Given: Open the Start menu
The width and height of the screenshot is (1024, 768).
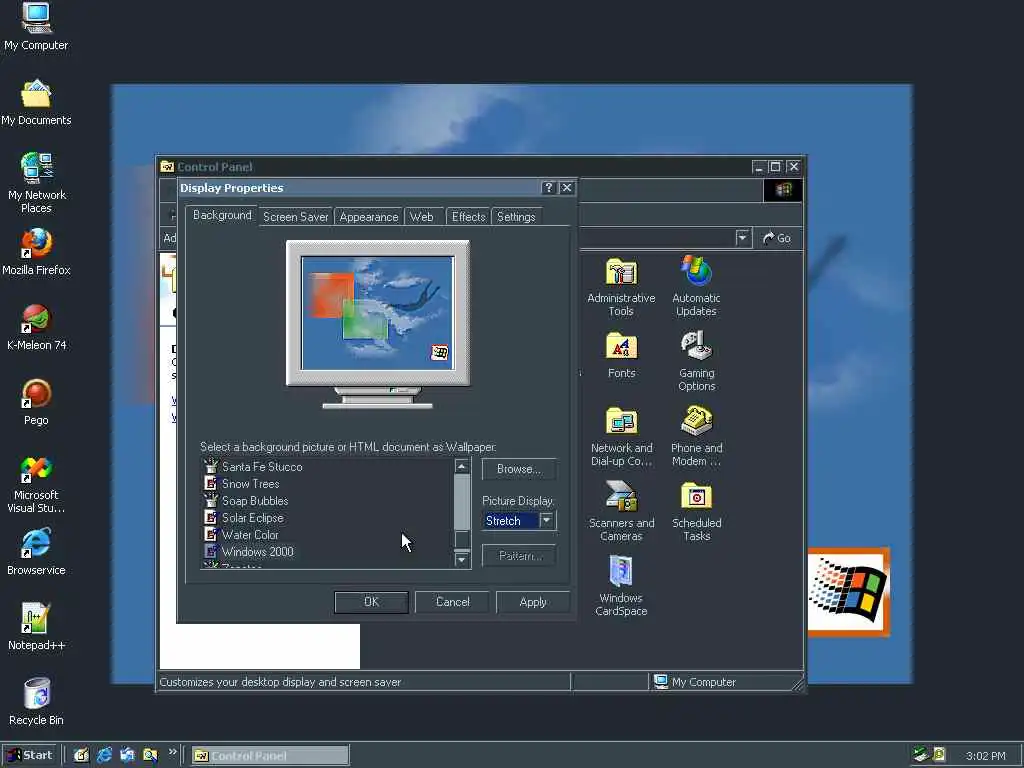Looking at the screenshot, I should click(31, 755).
